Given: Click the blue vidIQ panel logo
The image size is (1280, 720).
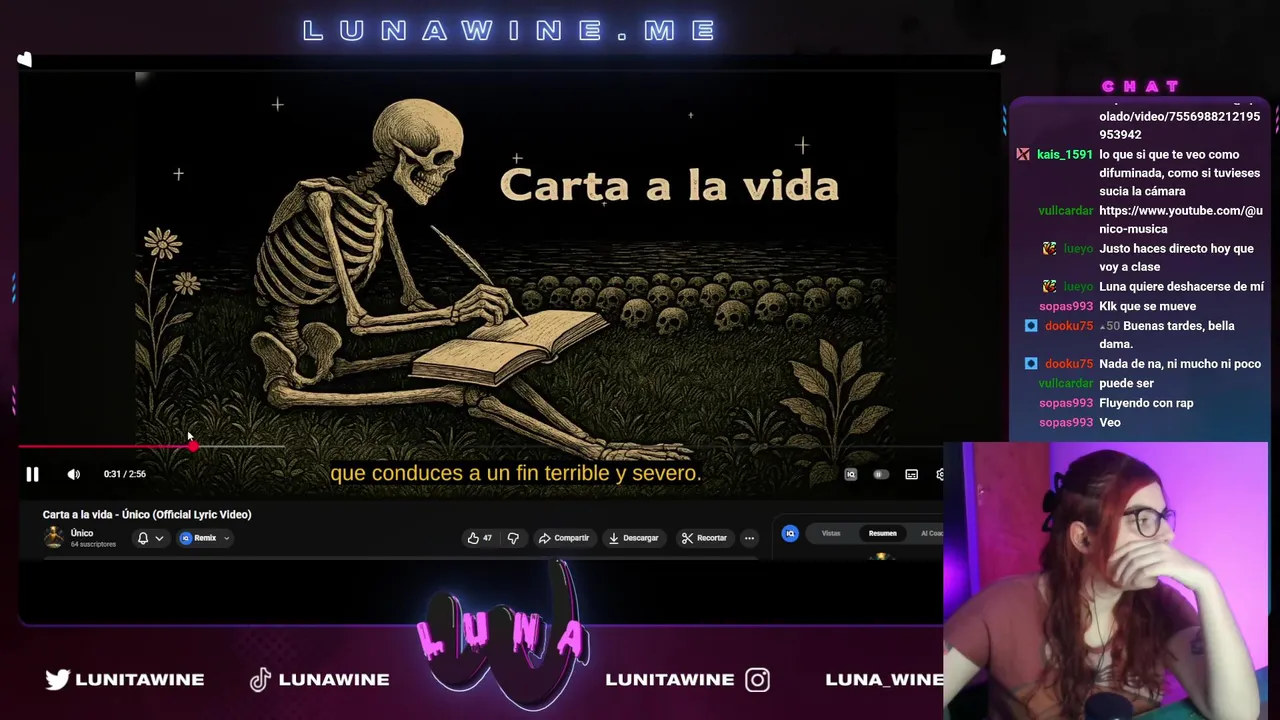Looking at the screenshot, I should pos(790,533).
